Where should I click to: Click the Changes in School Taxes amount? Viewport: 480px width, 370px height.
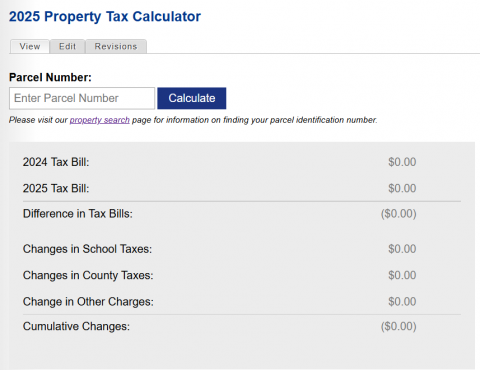point(402,249)
